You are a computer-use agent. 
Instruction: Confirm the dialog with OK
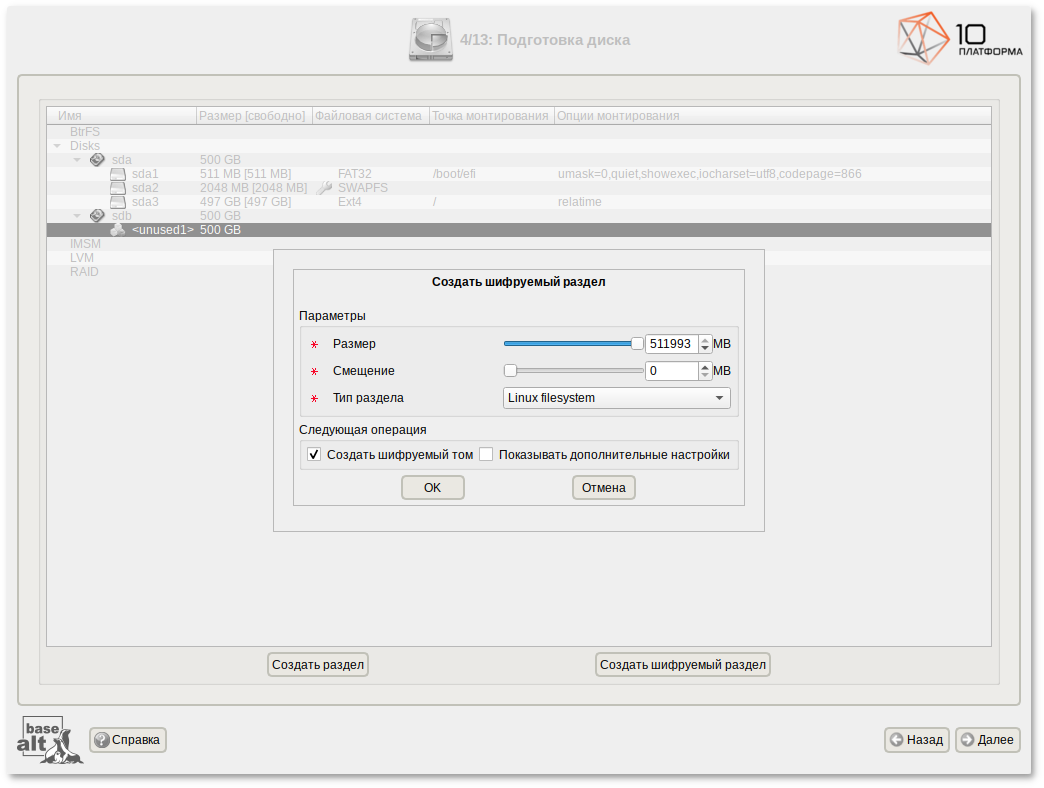[x=433, y=488]
